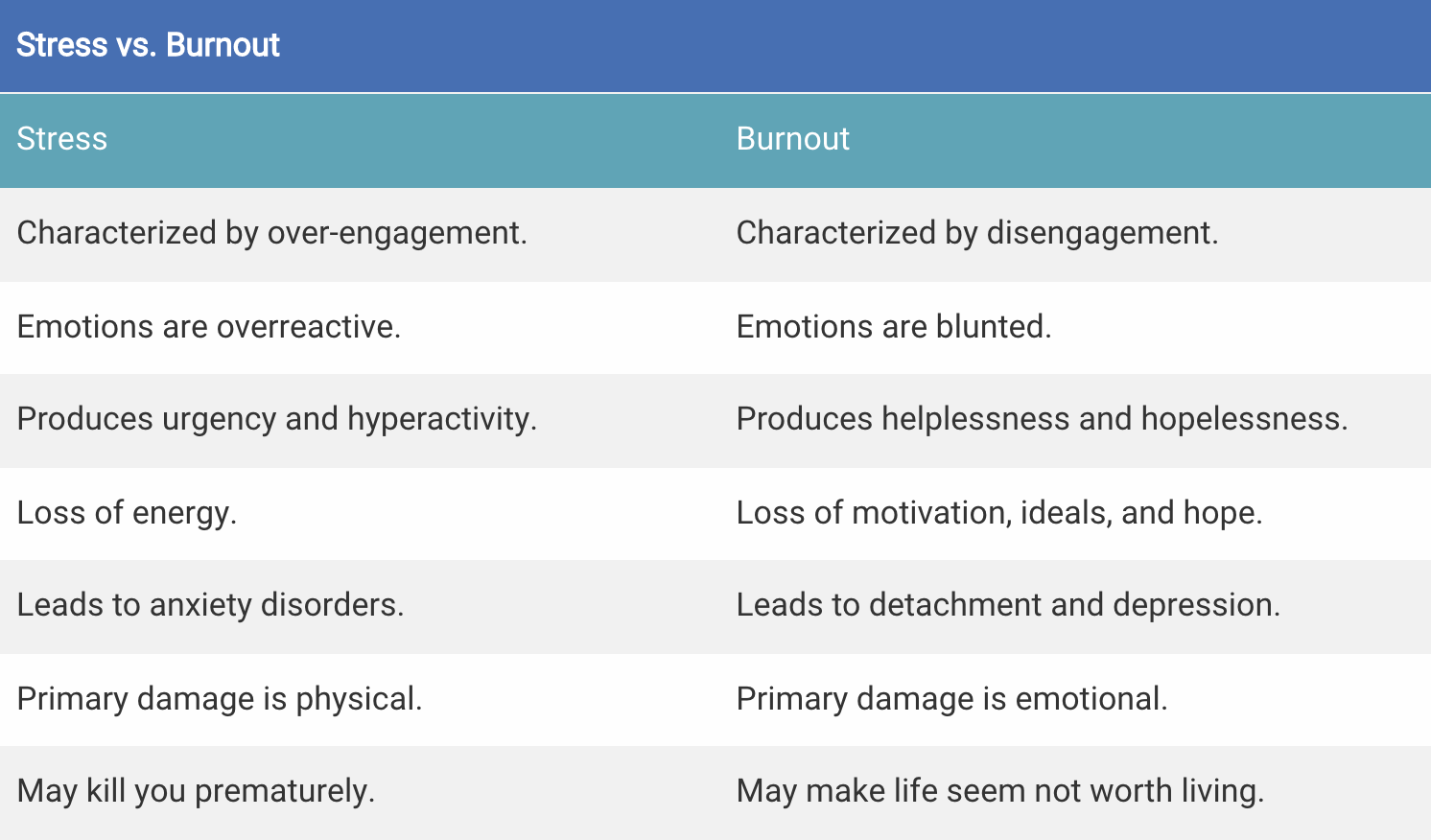Select the 'Loss of energy.' cell
1431x840 pixels.
click(x=127, y=513)
